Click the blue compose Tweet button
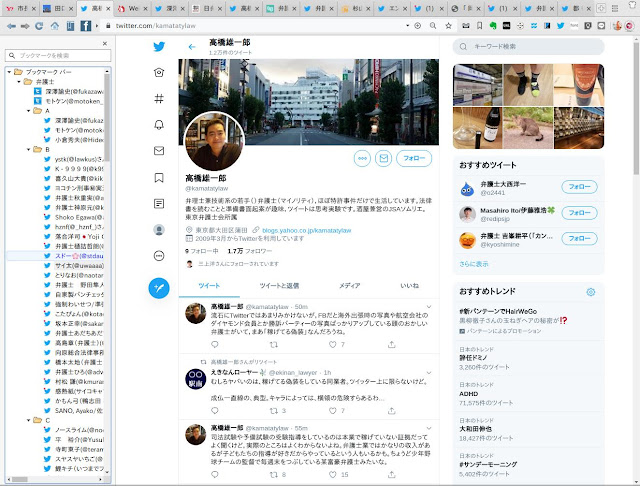Image resolution: width=640 pixels, height=486 pixels. (159, 288)
